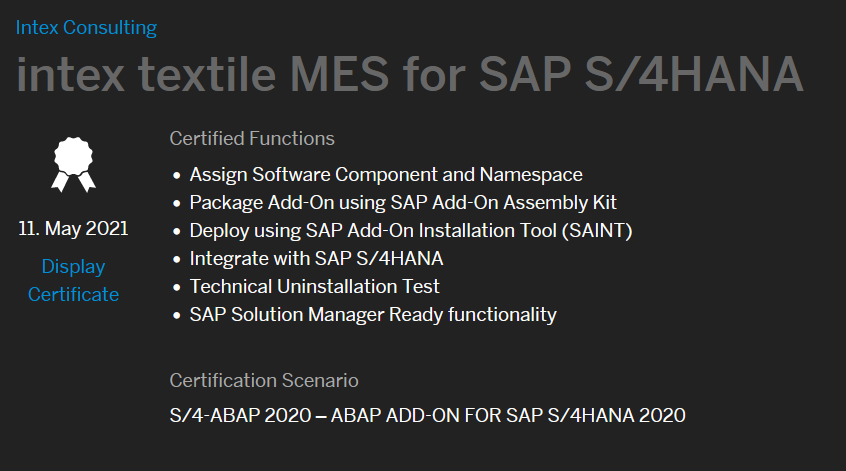Select the S/4-ABAP 2020 scenario text
The height and width of the screenshot is (471, 846).
click(427, 415)
